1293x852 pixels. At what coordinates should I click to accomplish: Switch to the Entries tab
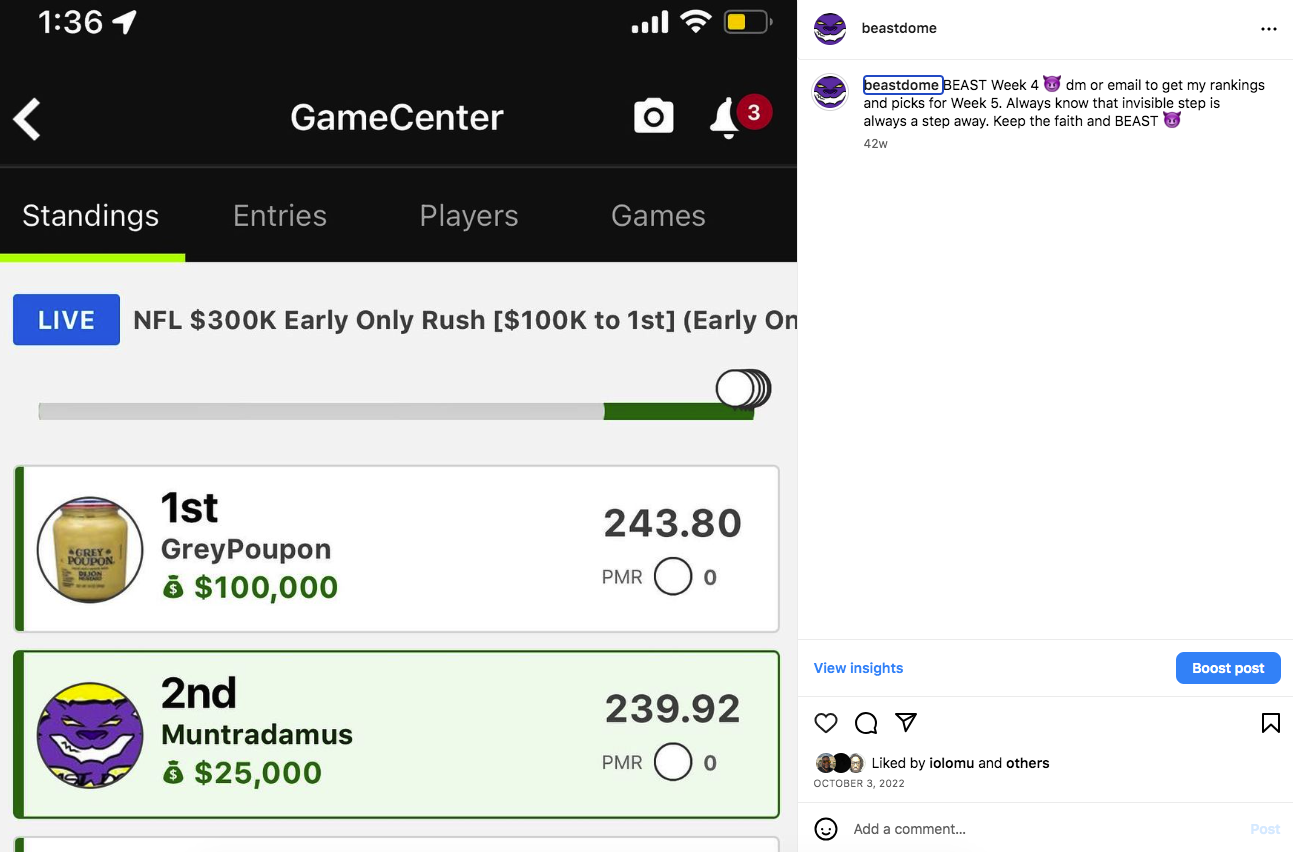click(280, 216)
